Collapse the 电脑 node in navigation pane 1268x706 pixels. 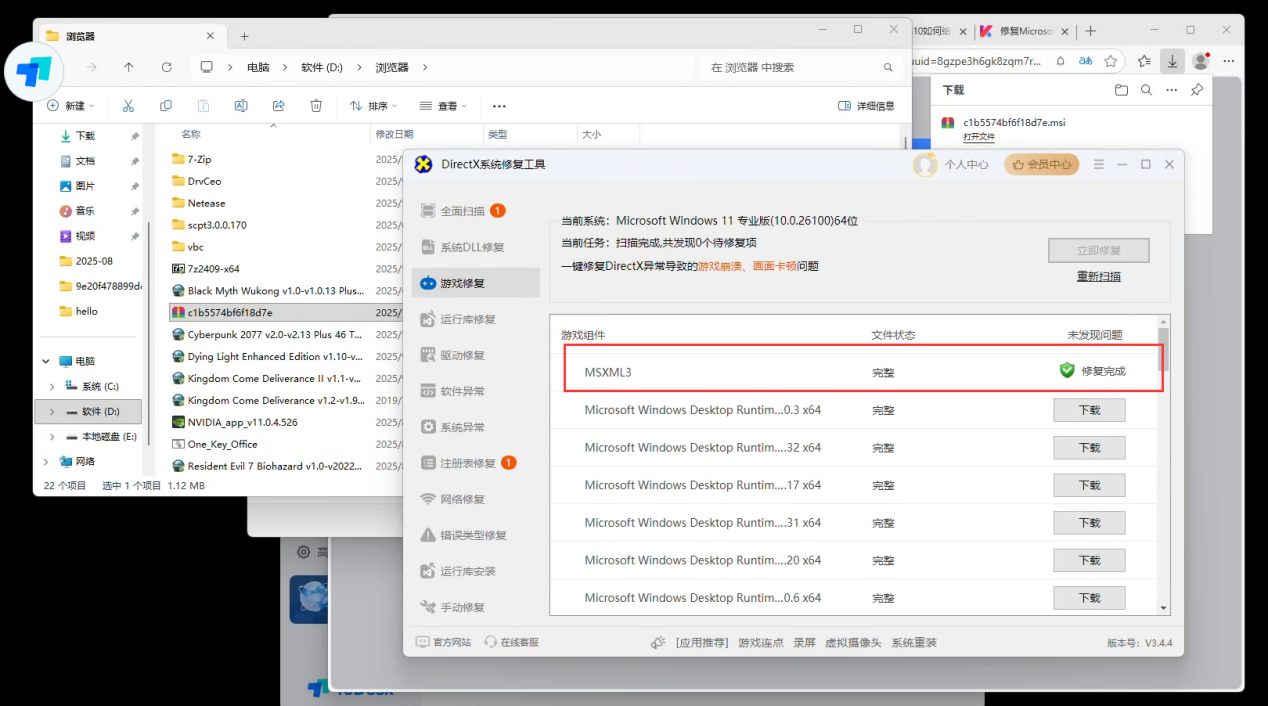45,361
